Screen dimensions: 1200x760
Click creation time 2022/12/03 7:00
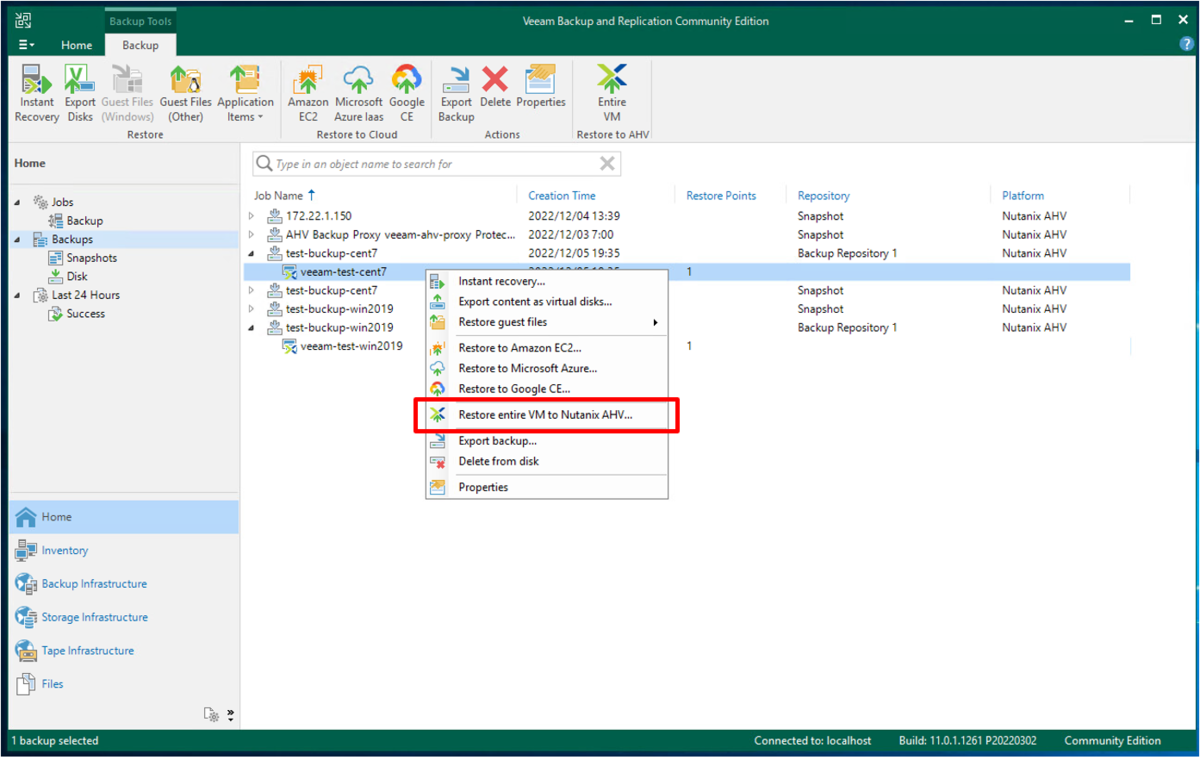(x=571, y=235)
